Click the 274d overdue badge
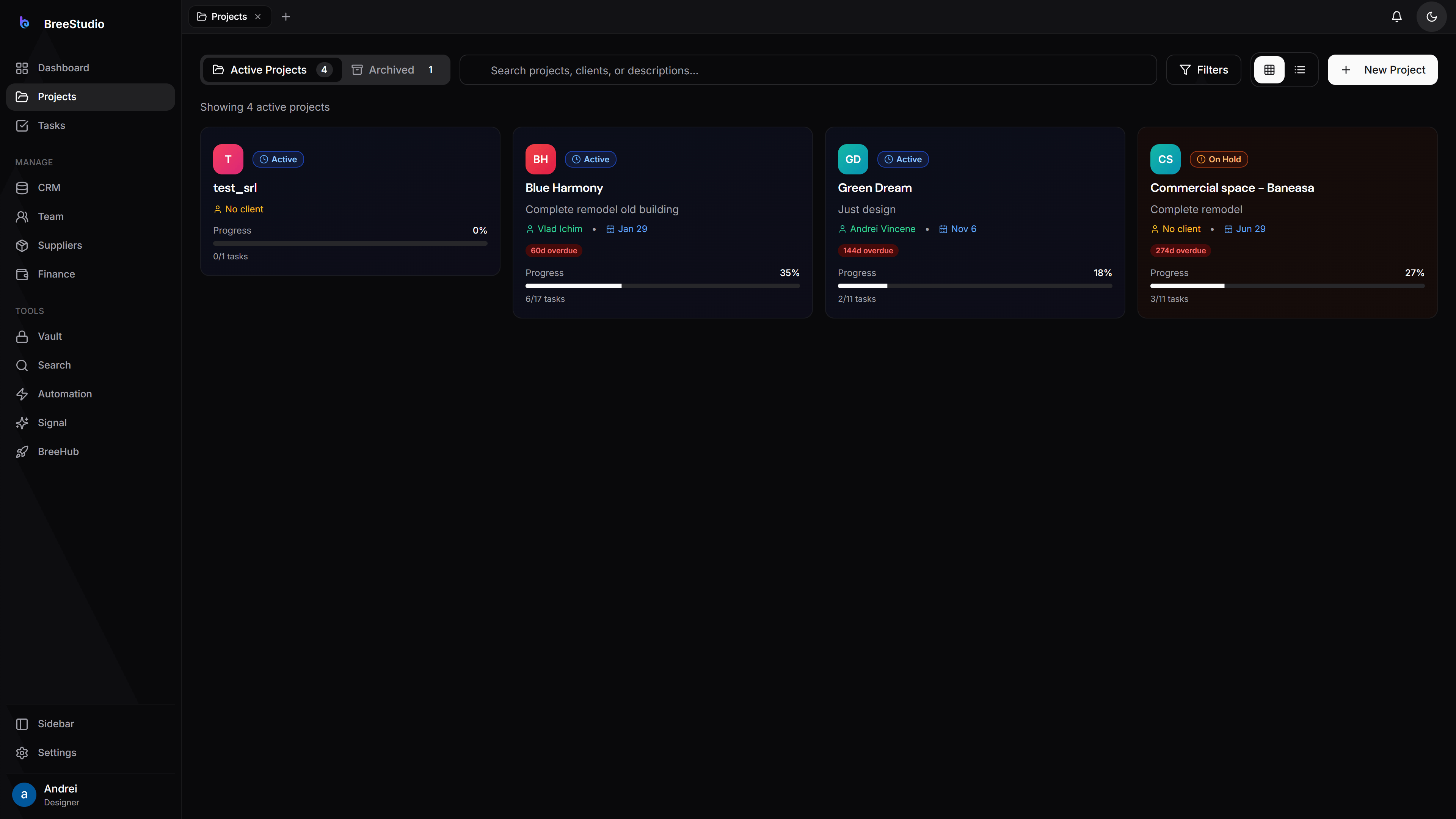The image size is (1456, 819). click(1181, 250)
